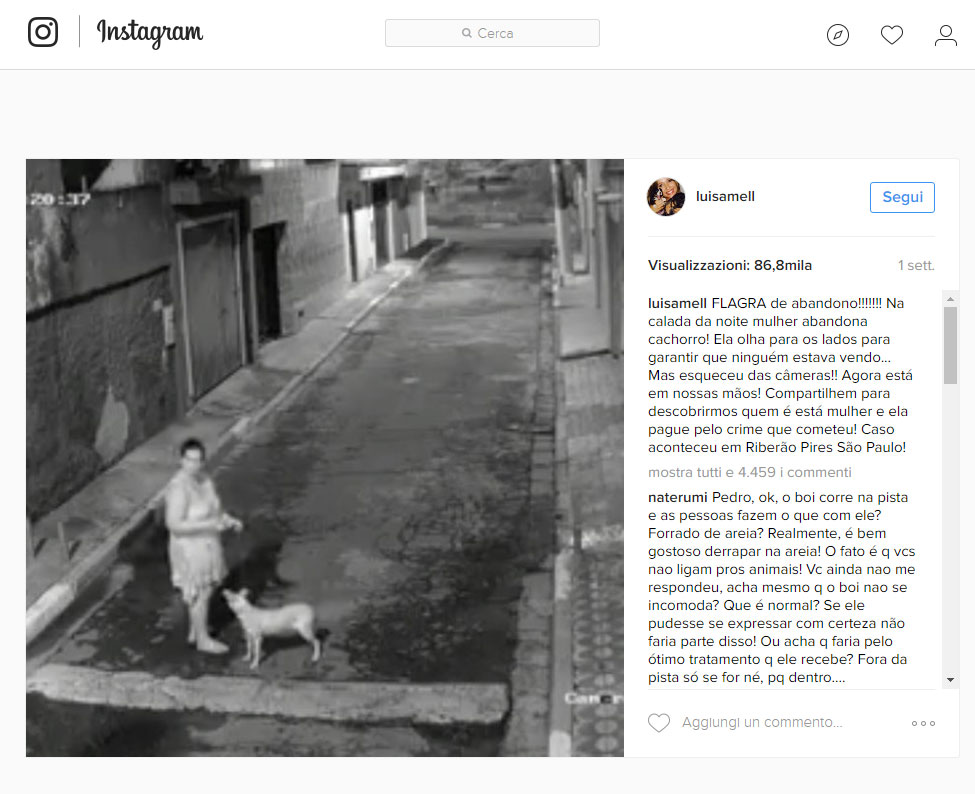This screenshot has width=975, height=794.
Task: Like the post with the heart icon
Action: pyautogui.click(x=659, y=722)
